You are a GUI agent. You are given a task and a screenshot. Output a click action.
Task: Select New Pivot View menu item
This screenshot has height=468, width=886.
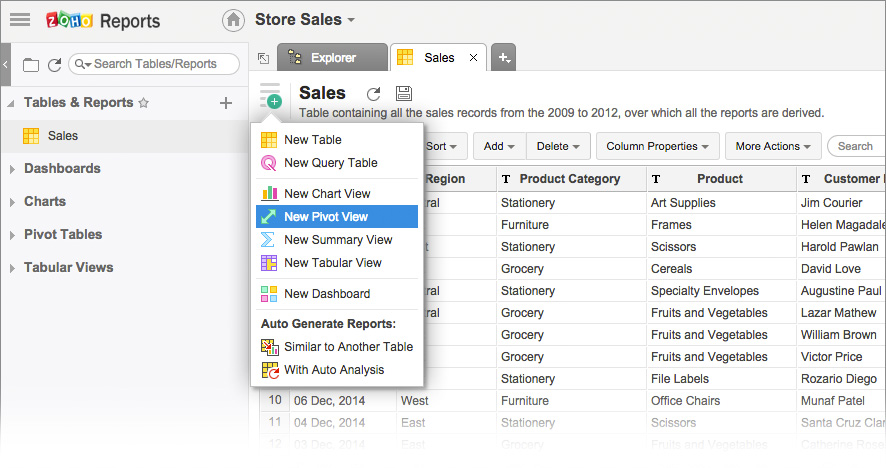326,217
